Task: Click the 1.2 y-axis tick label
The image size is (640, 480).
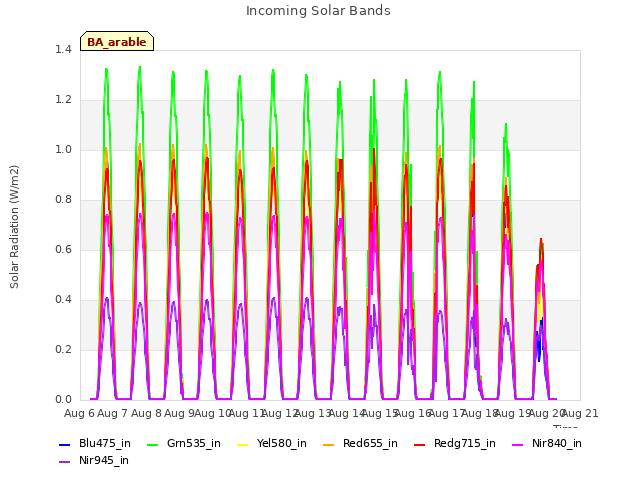Action: pyautogui.click(x=63, y=100)
